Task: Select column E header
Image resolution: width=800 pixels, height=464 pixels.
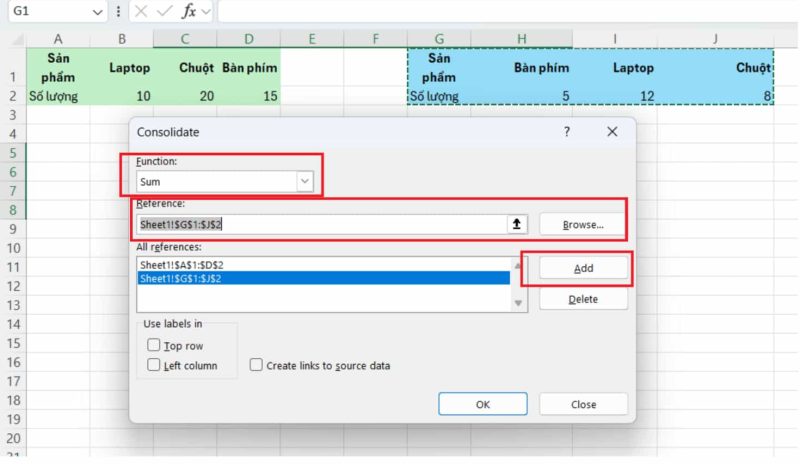Action: point(312,39)
